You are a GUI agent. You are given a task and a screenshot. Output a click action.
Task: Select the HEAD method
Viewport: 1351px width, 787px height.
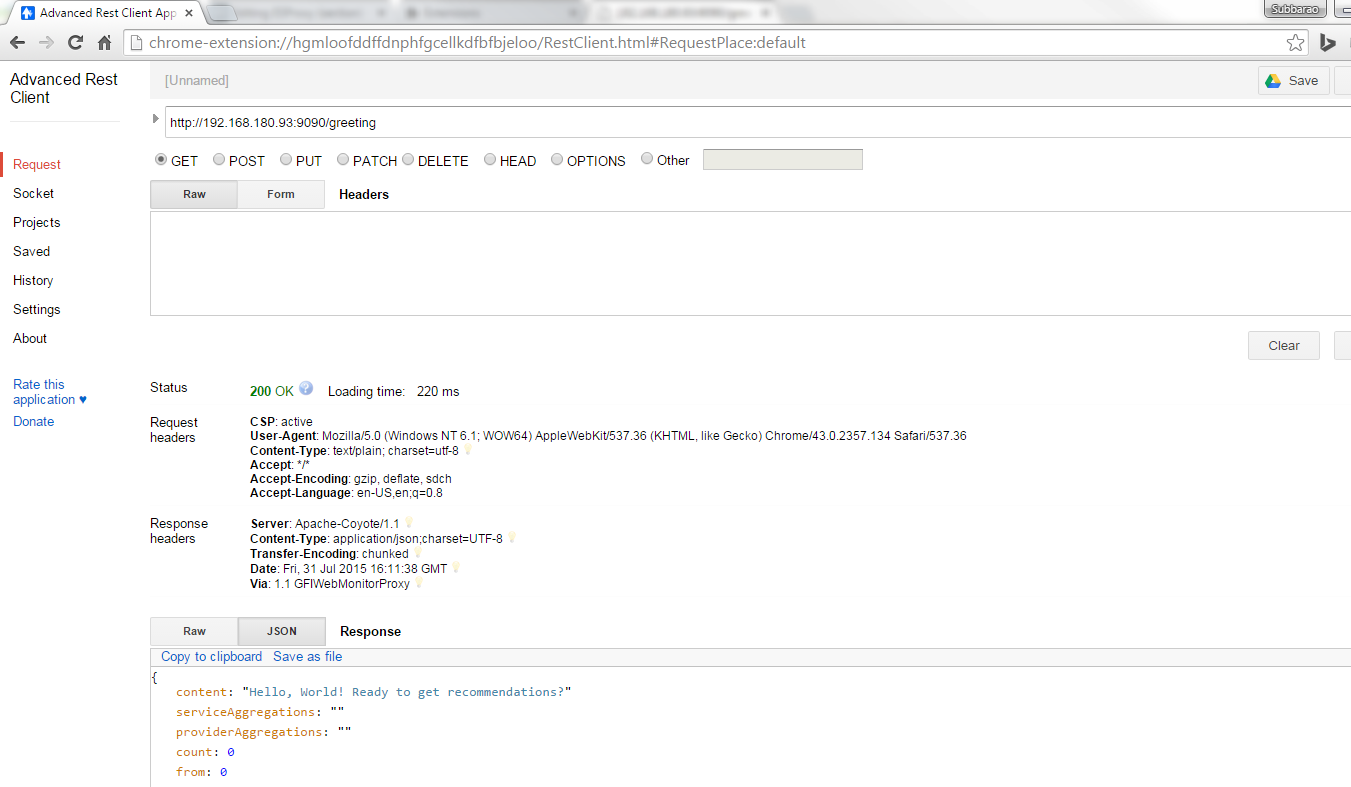(490, 159)
